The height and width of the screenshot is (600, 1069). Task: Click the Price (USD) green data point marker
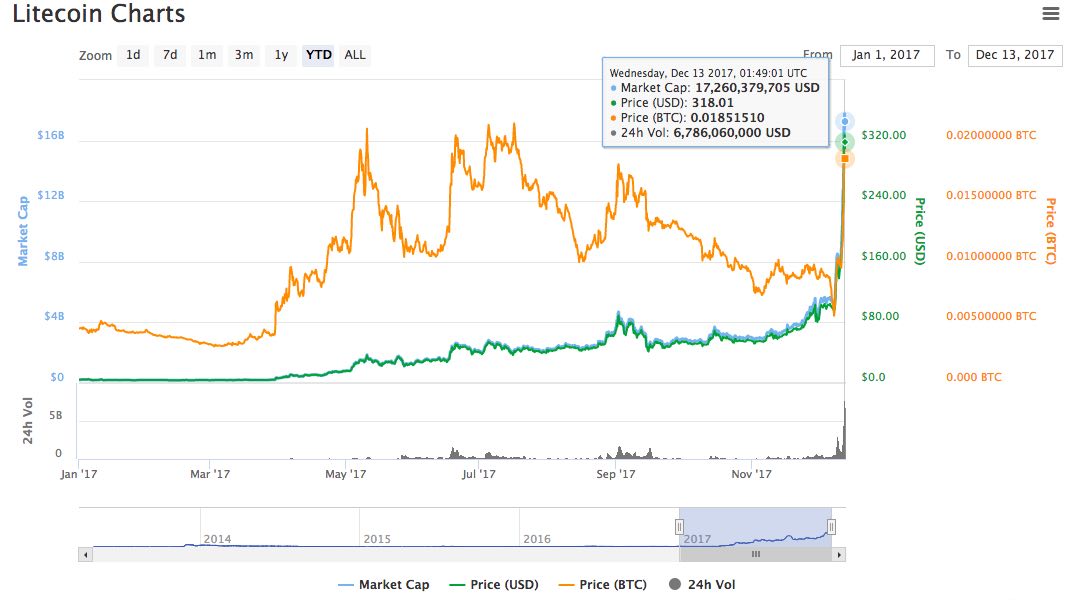point(845,142)
